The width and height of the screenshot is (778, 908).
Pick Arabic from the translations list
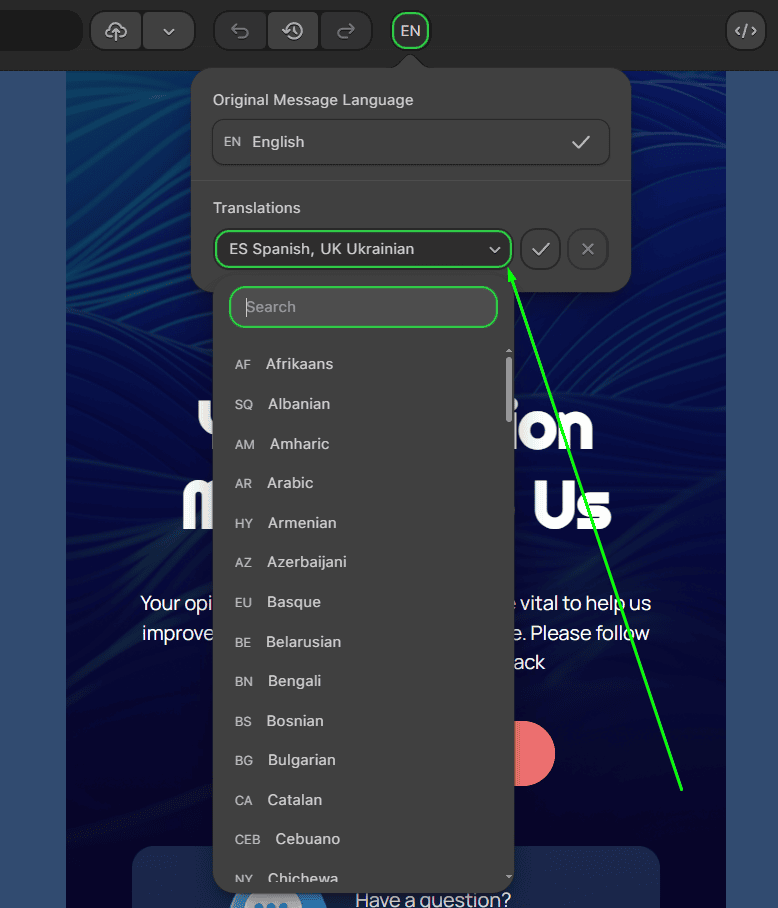290,483
